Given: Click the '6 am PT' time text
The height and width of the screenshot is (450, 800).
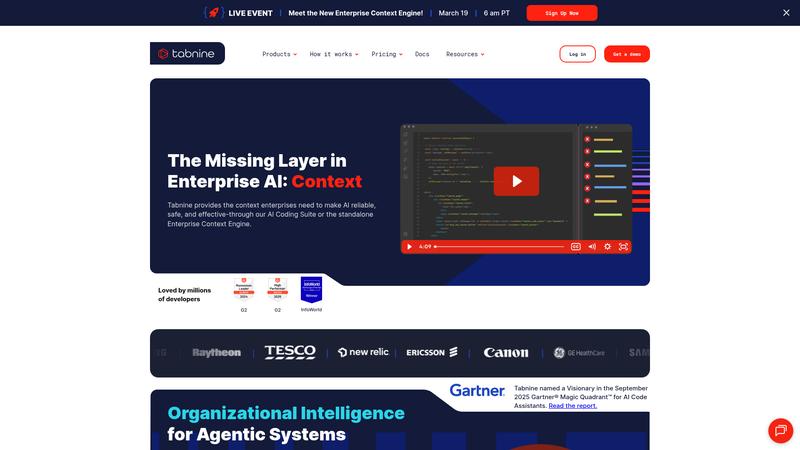Looking at the screenshot, I should [496, 13].
